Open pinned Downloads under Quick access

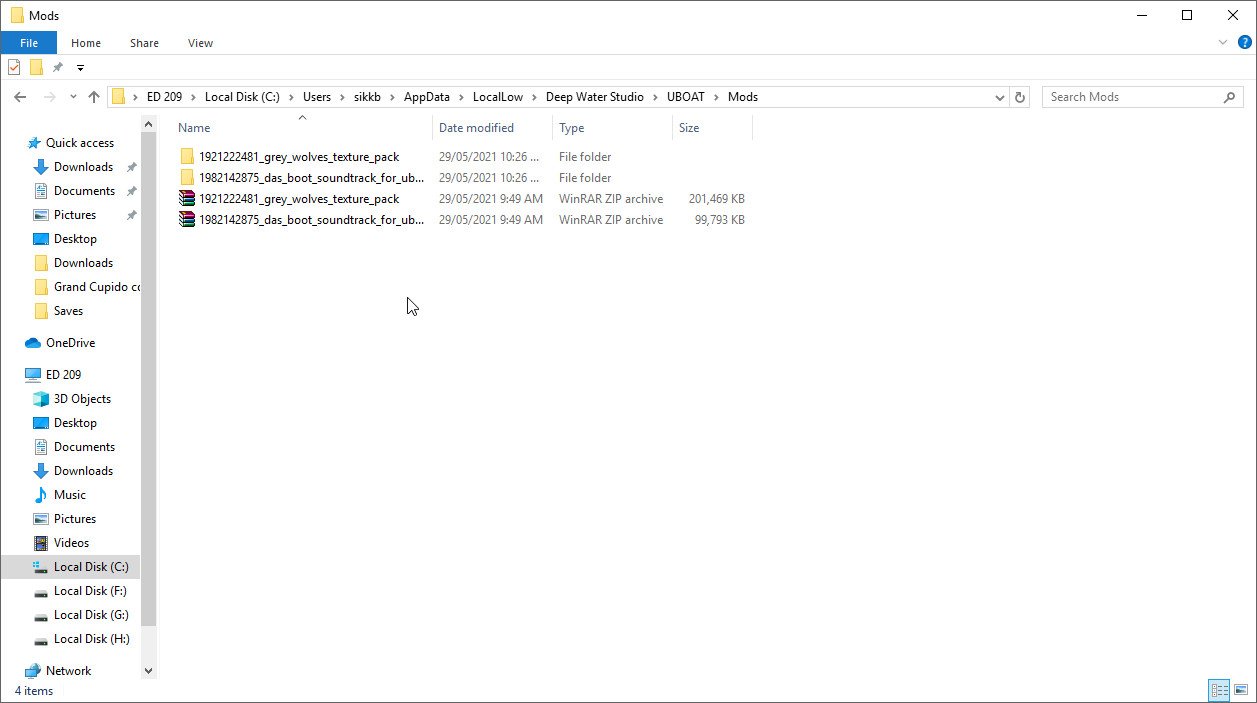coord(83,167)
